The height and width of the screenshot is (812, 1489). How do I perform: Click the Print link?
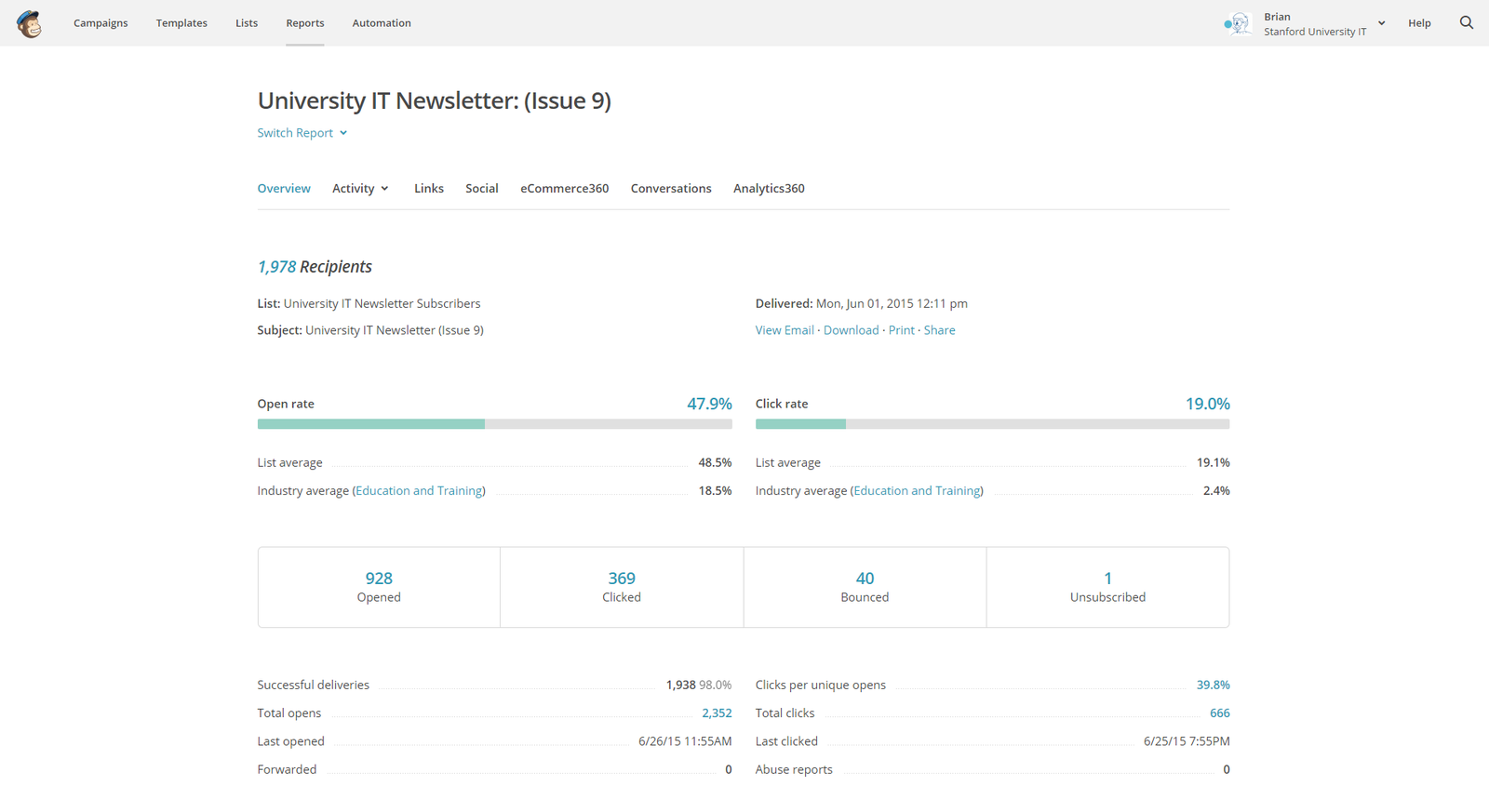coord(901,330)
